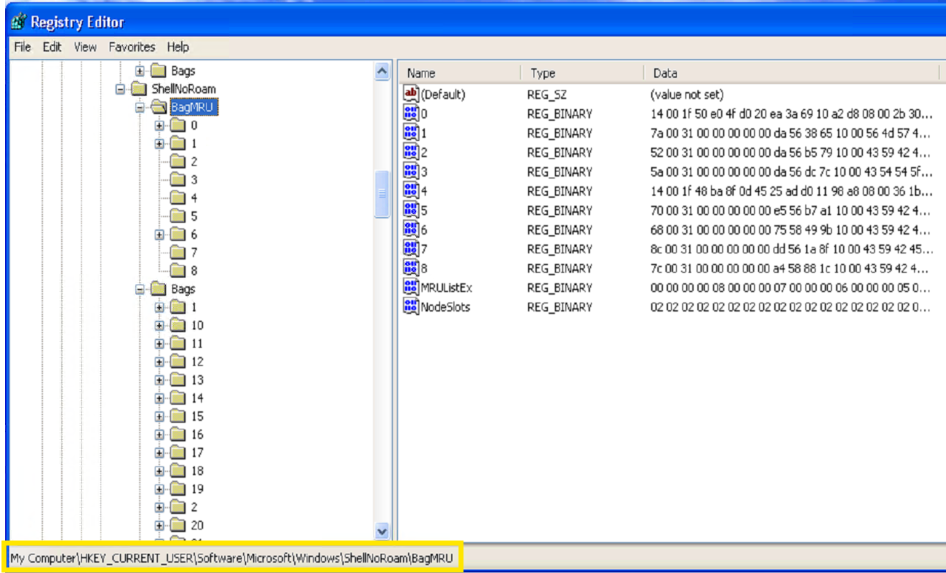Click the tree pane scroll down arrow
The width and height of the screenshot is (946, 573).
pos(382,531)
